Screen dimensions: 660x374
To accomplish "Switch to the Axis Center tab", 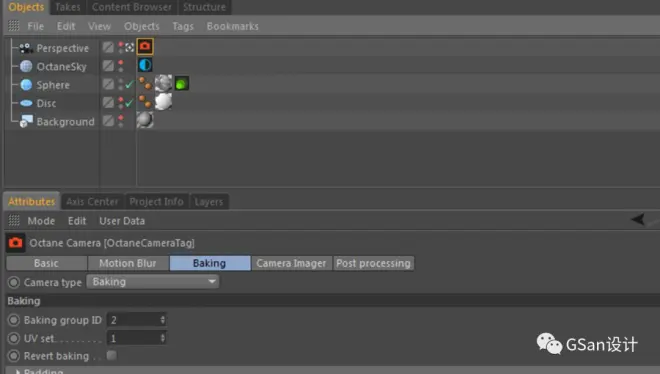I will coord(92,202).
